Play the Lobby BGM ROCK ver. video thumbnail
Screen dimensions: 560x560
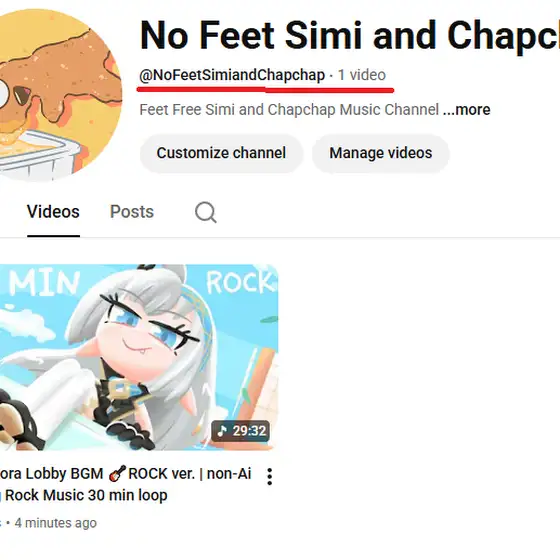point(139,357)
